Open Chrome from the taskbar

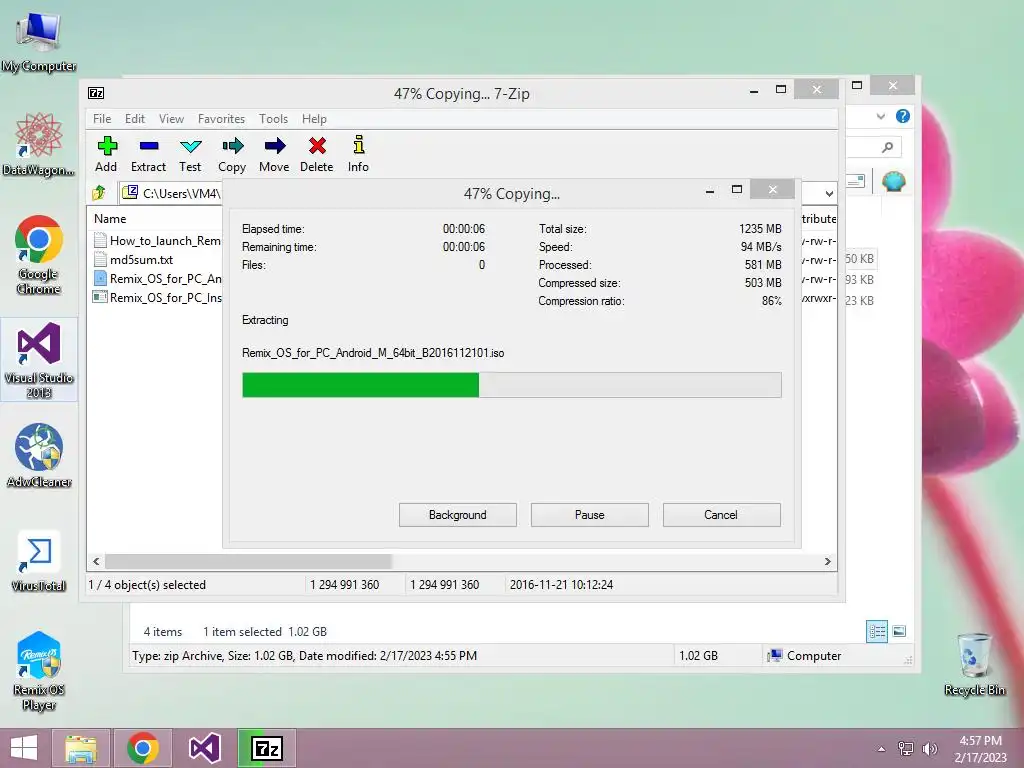pos(143,748)
